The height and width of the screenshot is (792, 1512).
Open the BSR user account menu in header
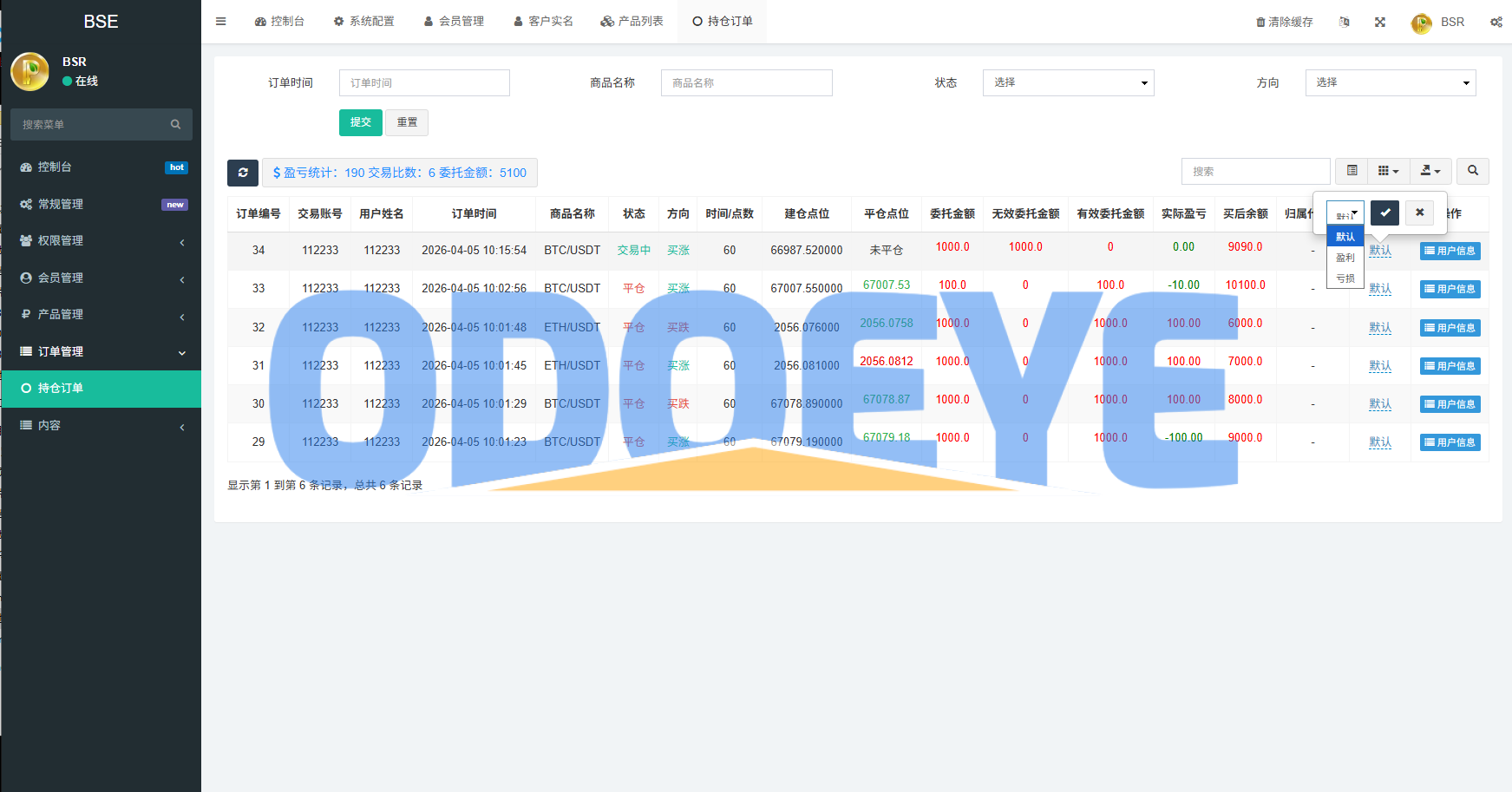1437,23
